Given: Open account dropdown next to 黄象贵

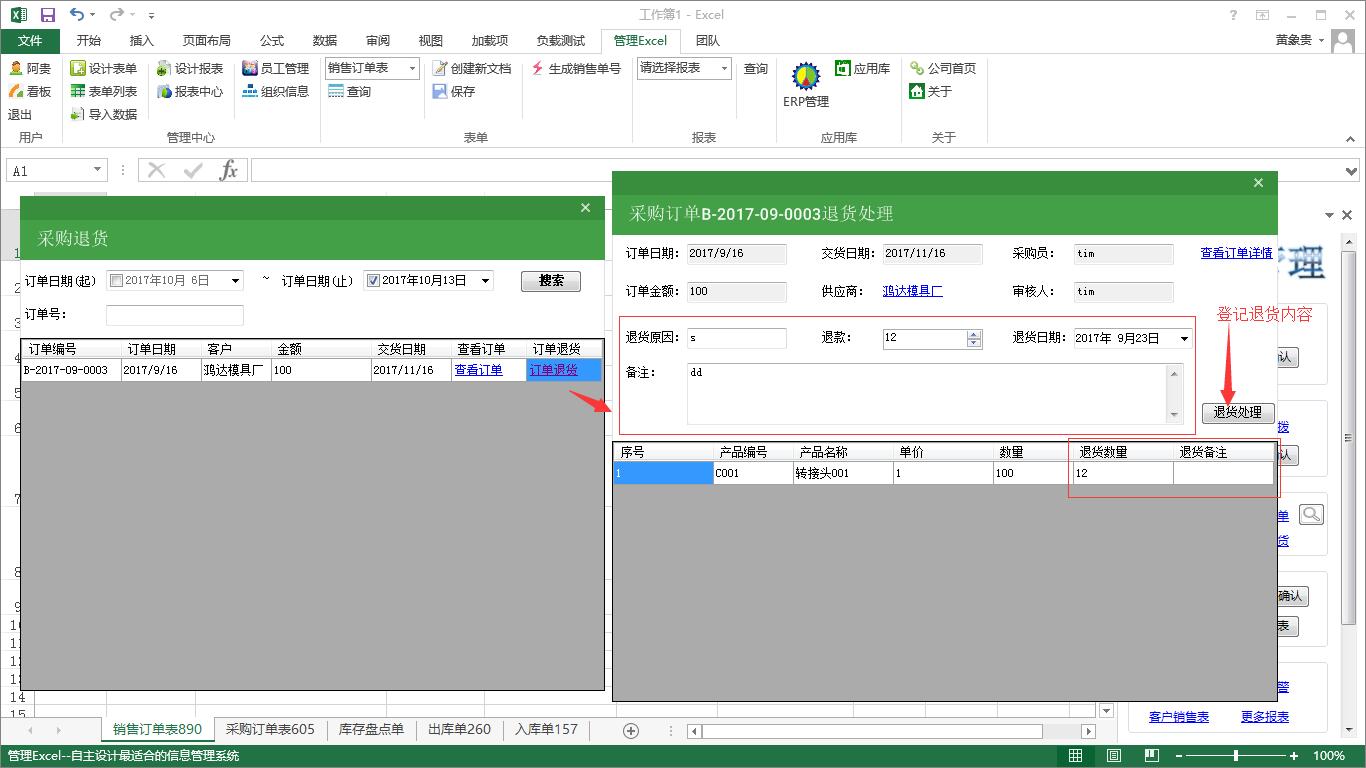Looking at the screenshot, I should 1323,41.
